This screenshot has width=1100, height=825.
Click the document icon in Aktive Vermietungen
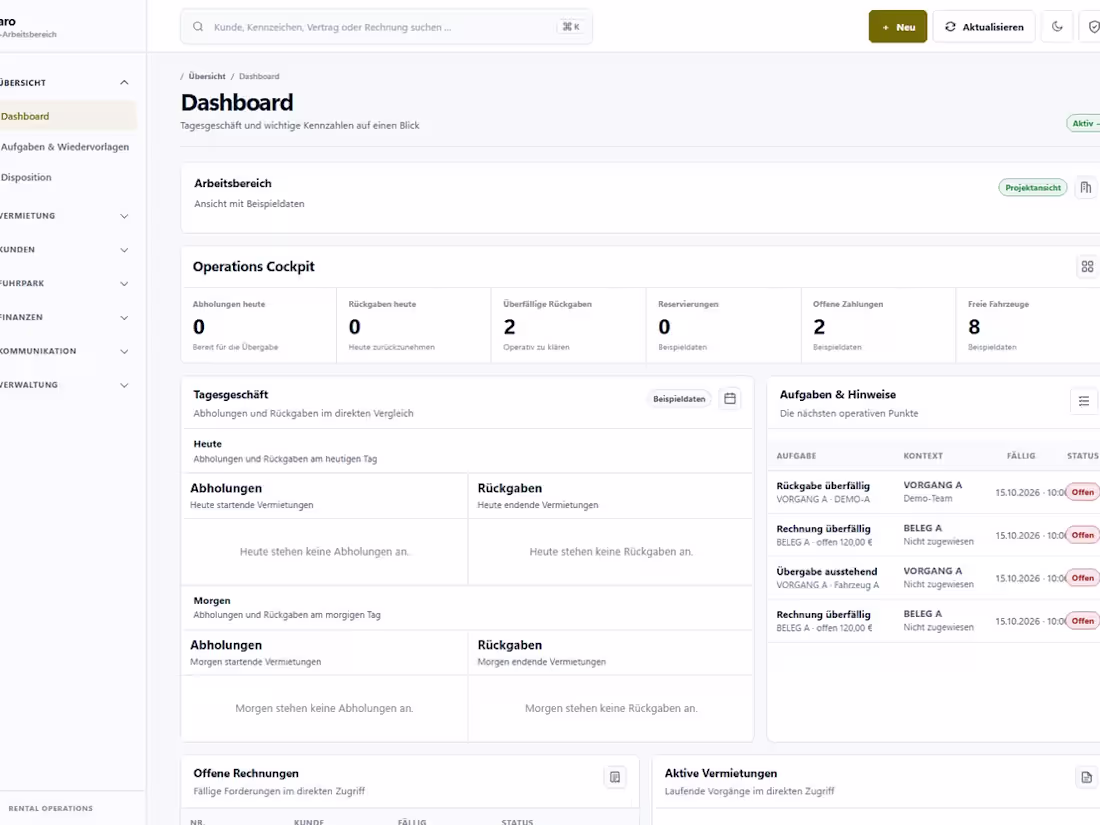pyautogui.click(x=1086, y=777)
